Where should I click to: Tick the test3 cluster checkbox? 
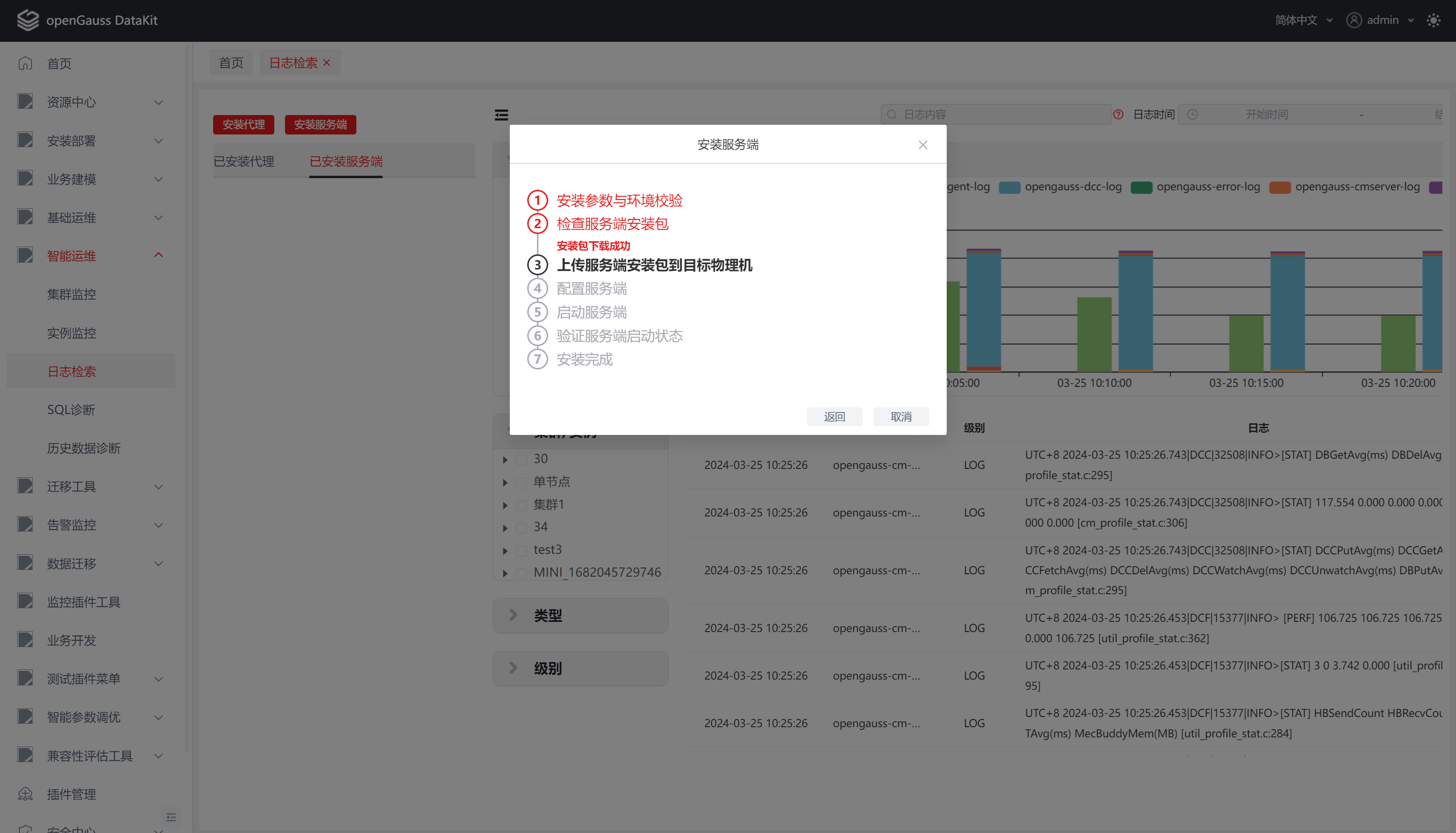tap(521, 550)
